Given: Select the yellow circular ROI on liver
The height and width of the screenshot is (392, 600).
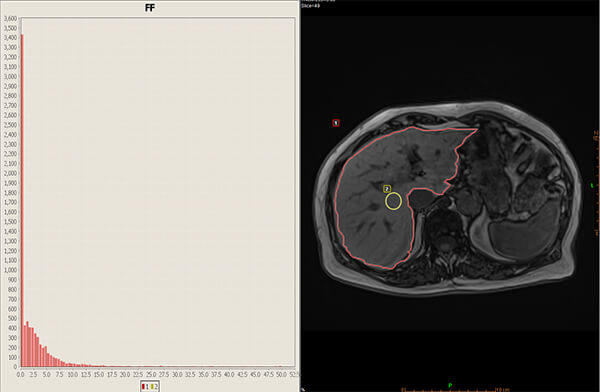Looking at the screenshot, I should [393, 201].
